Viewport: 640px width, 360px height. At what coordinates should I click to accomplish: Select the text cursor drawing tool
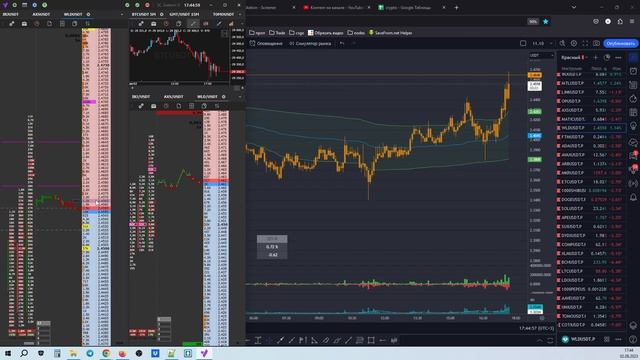coord(258,340)
